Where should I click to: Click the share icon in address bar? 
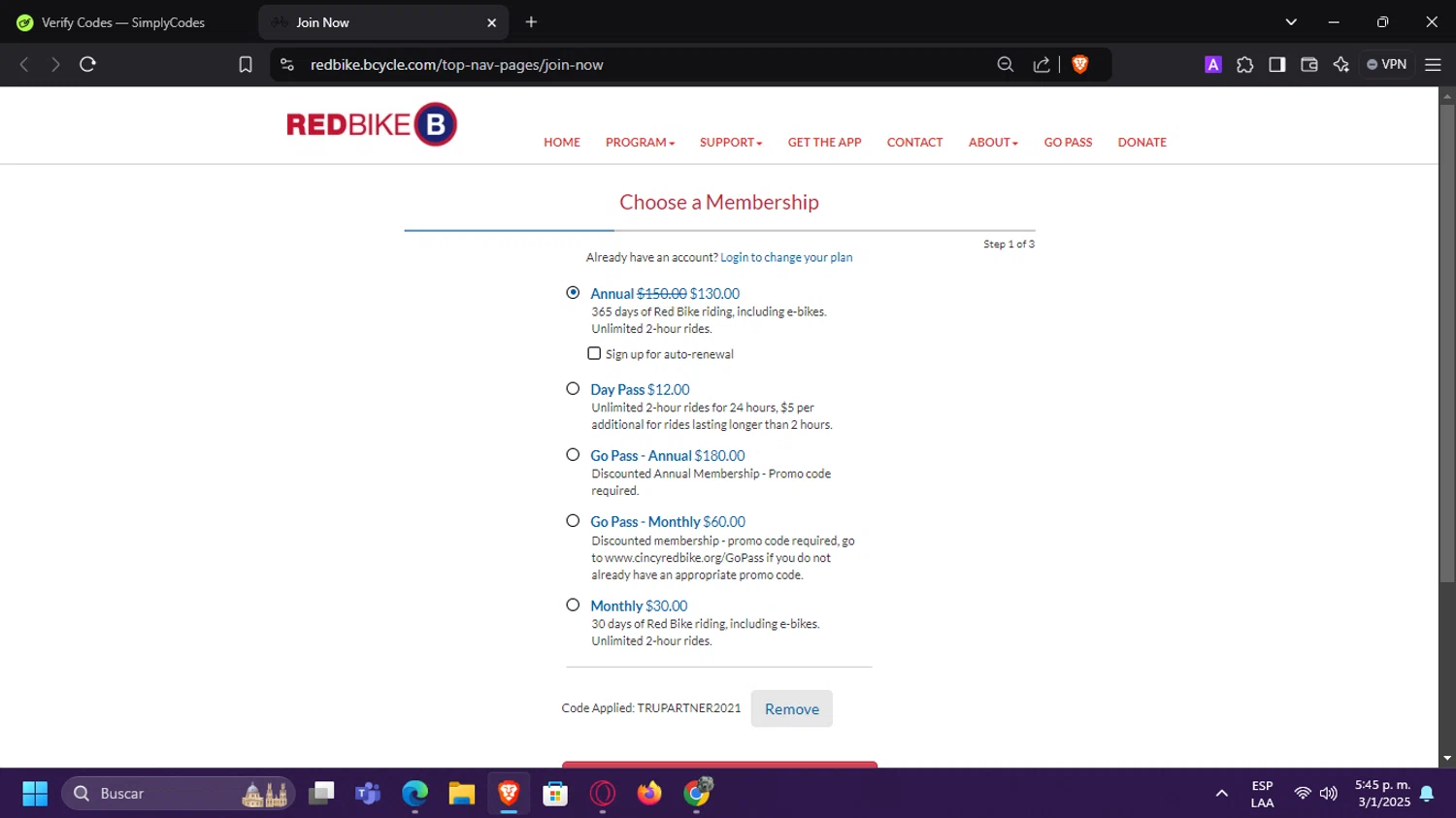[1042, 64]
